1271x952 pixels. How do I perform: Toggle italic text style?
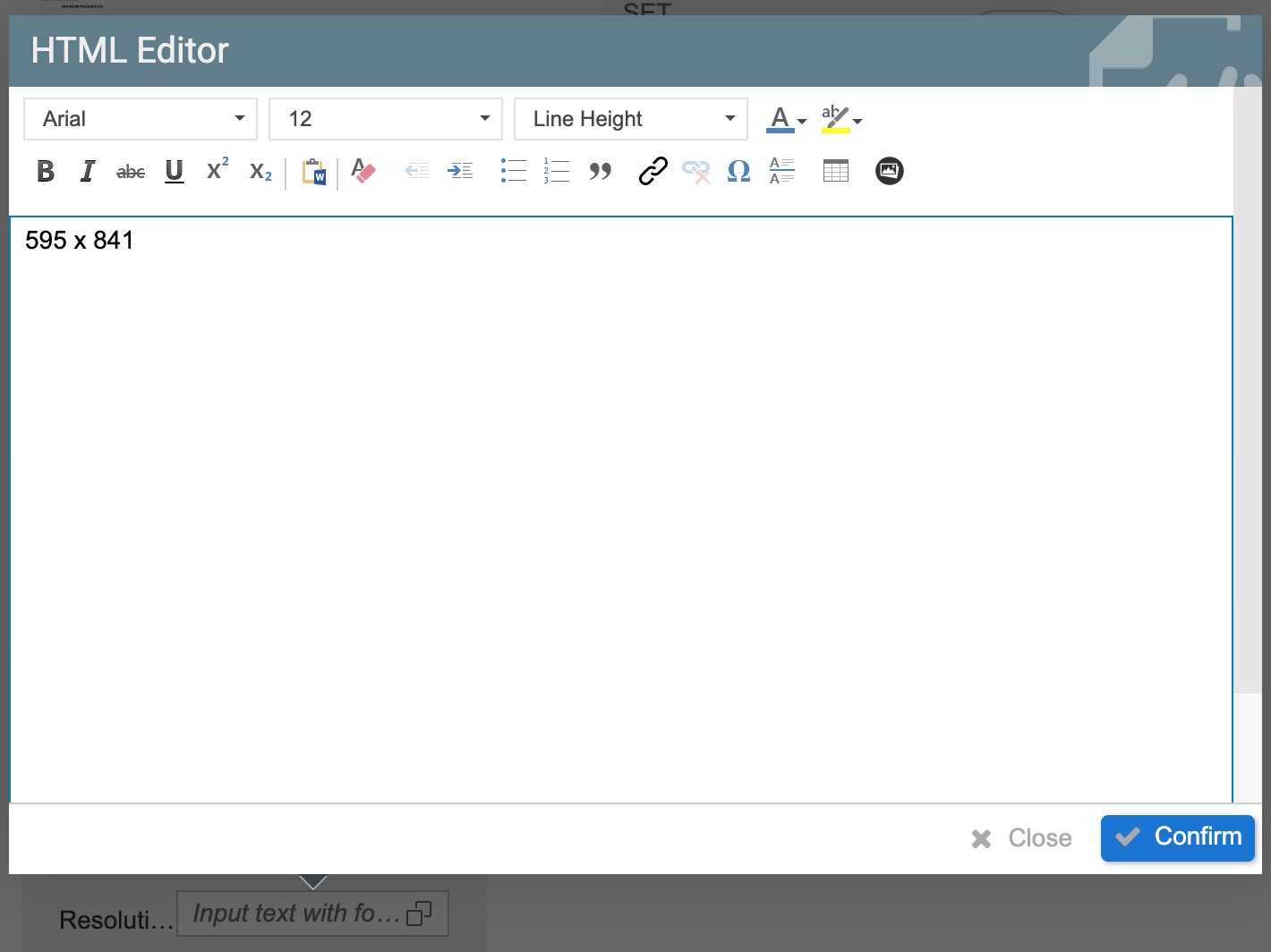point(88,171)
